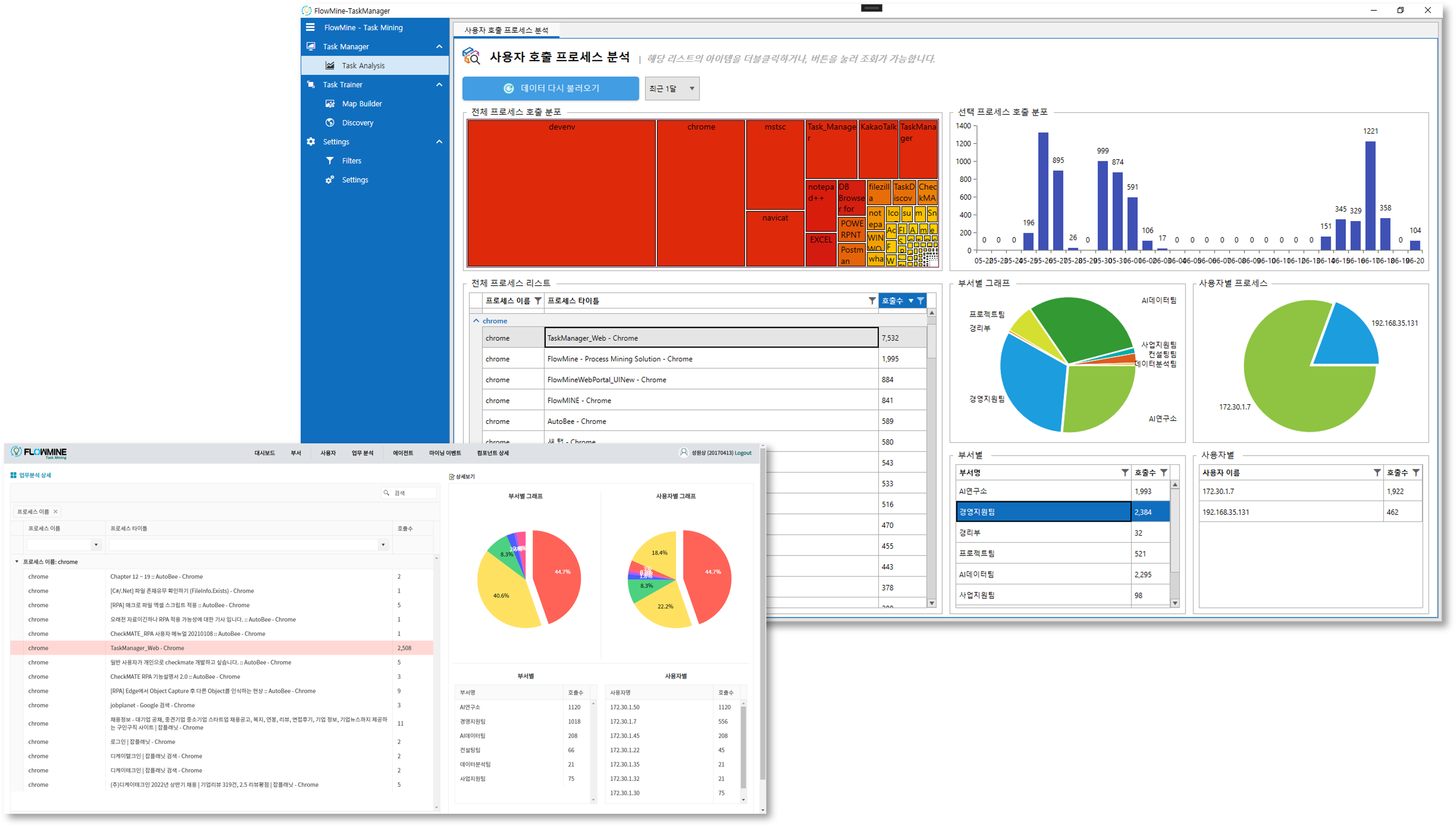Screen dimensions: 1456x827
Task: Toggle sort arrow on 호출수 column
Action: point(911,300)
